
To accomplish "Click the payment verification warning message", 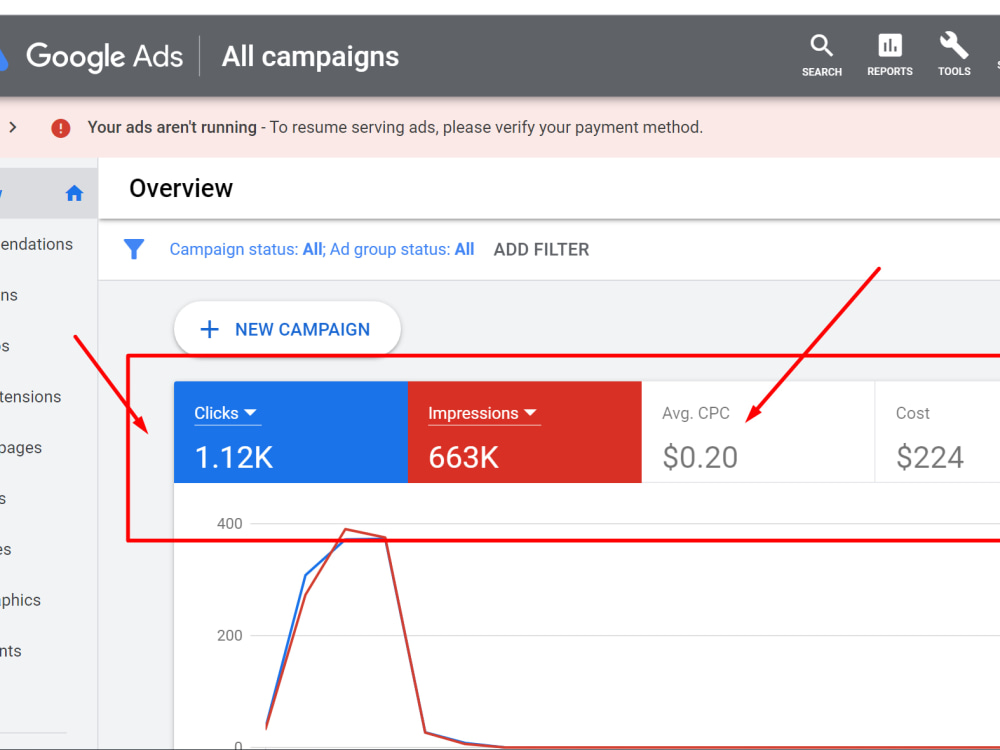I will pos(395,128).
